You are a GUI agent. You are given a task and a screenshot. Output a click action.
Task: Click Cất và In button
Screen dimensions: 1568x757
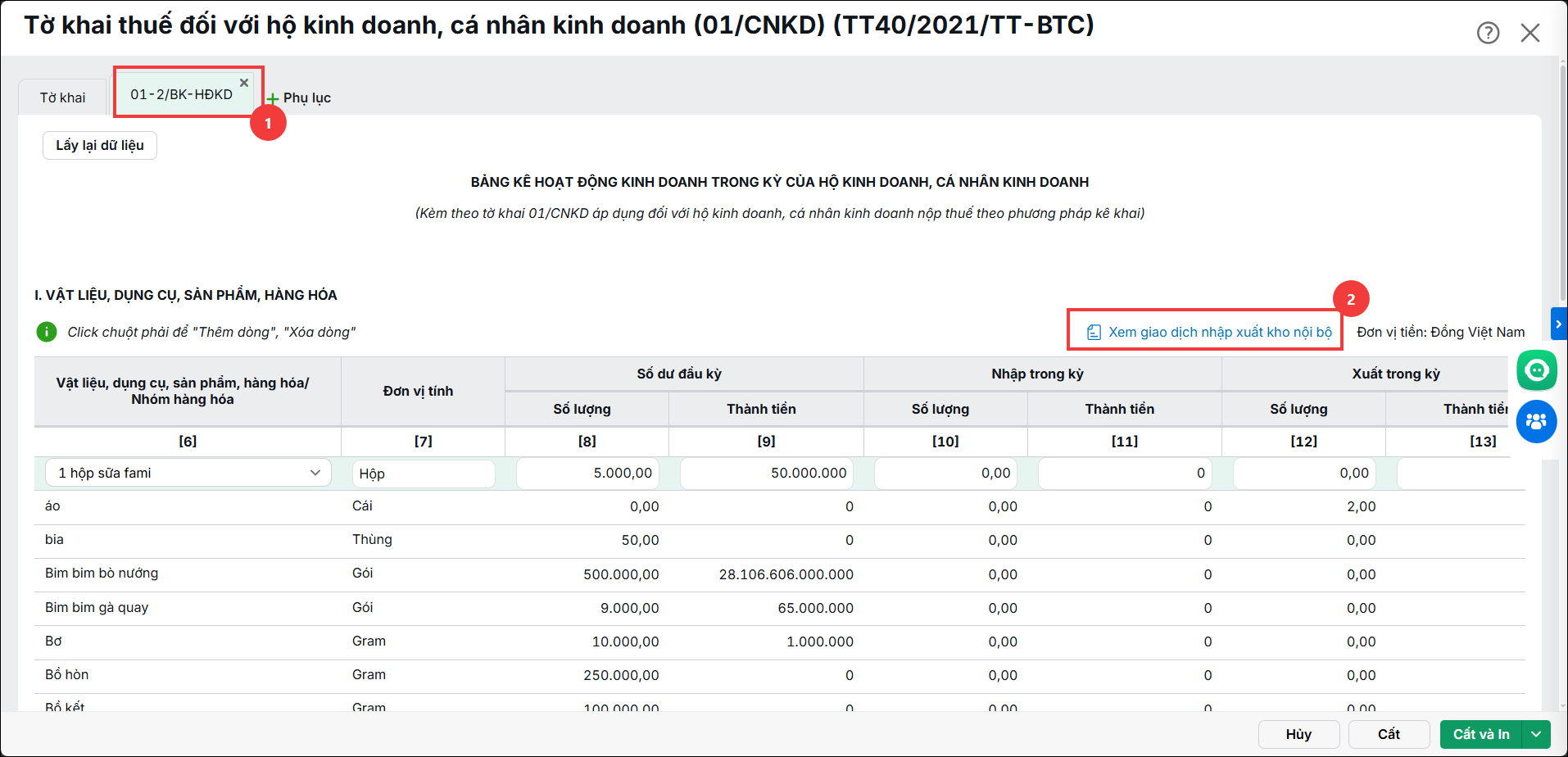coord(1481,734)
